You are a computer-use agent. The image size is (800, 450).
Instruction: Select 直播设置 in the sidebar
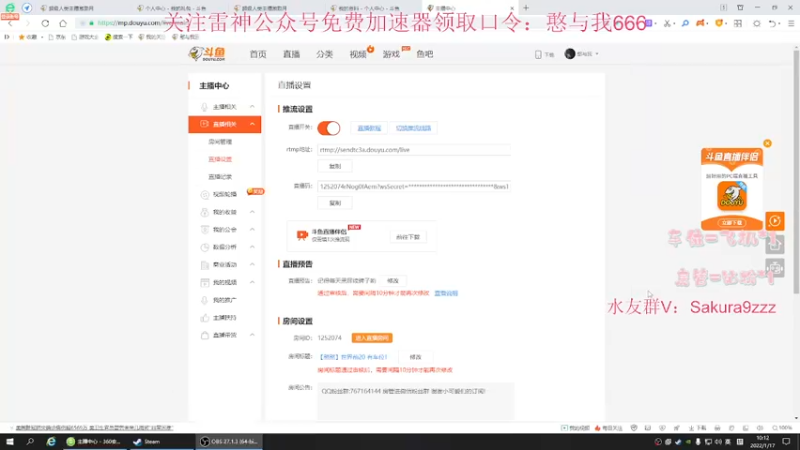pyautogui.click(x=220, y=159)
